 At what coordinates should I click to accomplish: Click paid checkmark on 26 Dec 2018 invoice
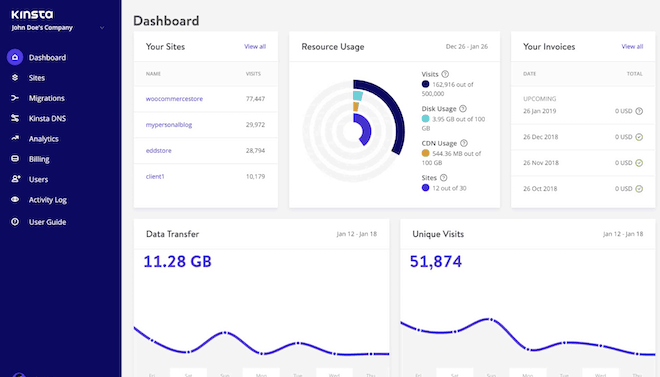pyautogui.click(x=639, y=137)
